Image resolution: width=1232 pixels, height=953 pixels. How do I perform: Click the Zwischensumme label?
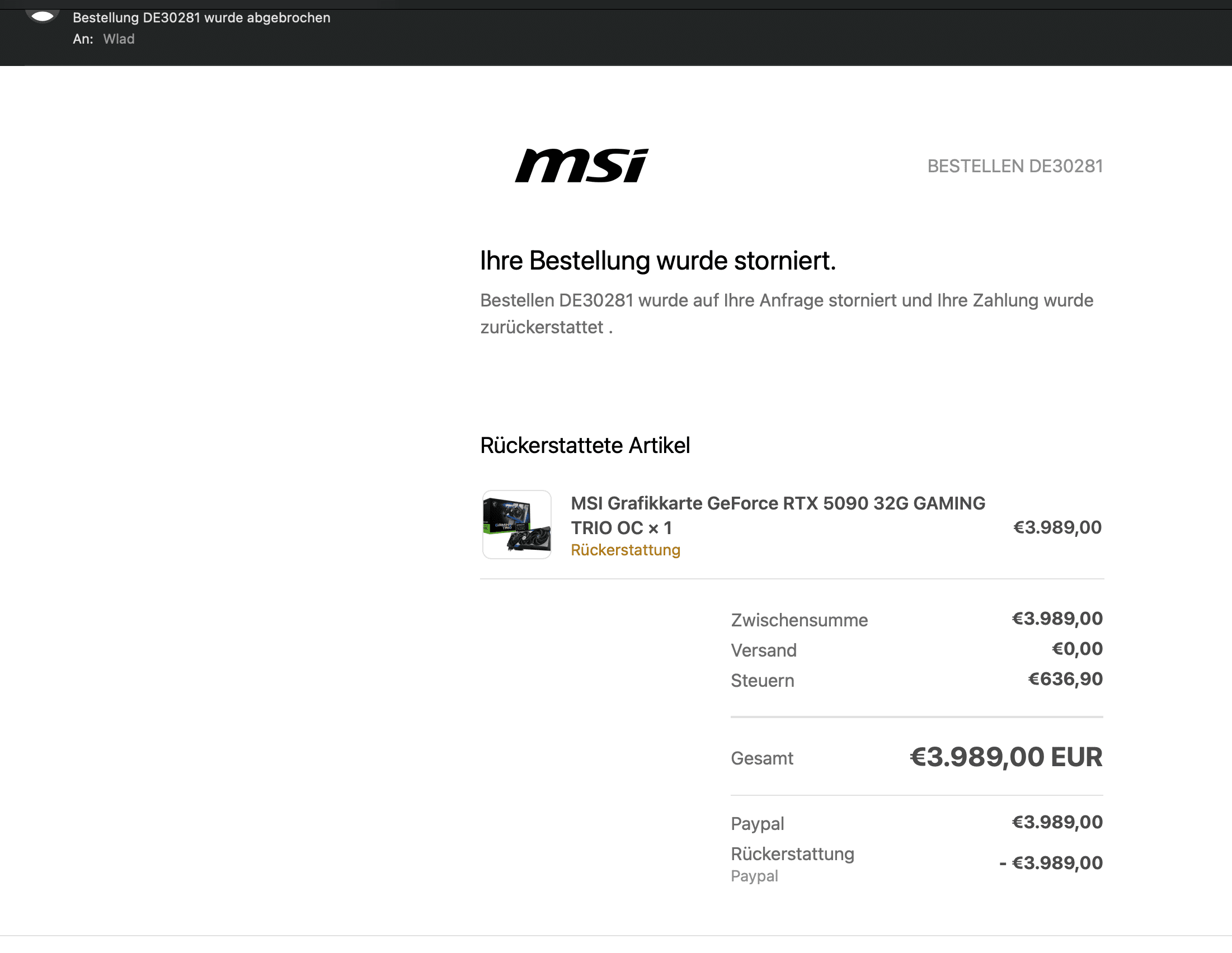799,620
